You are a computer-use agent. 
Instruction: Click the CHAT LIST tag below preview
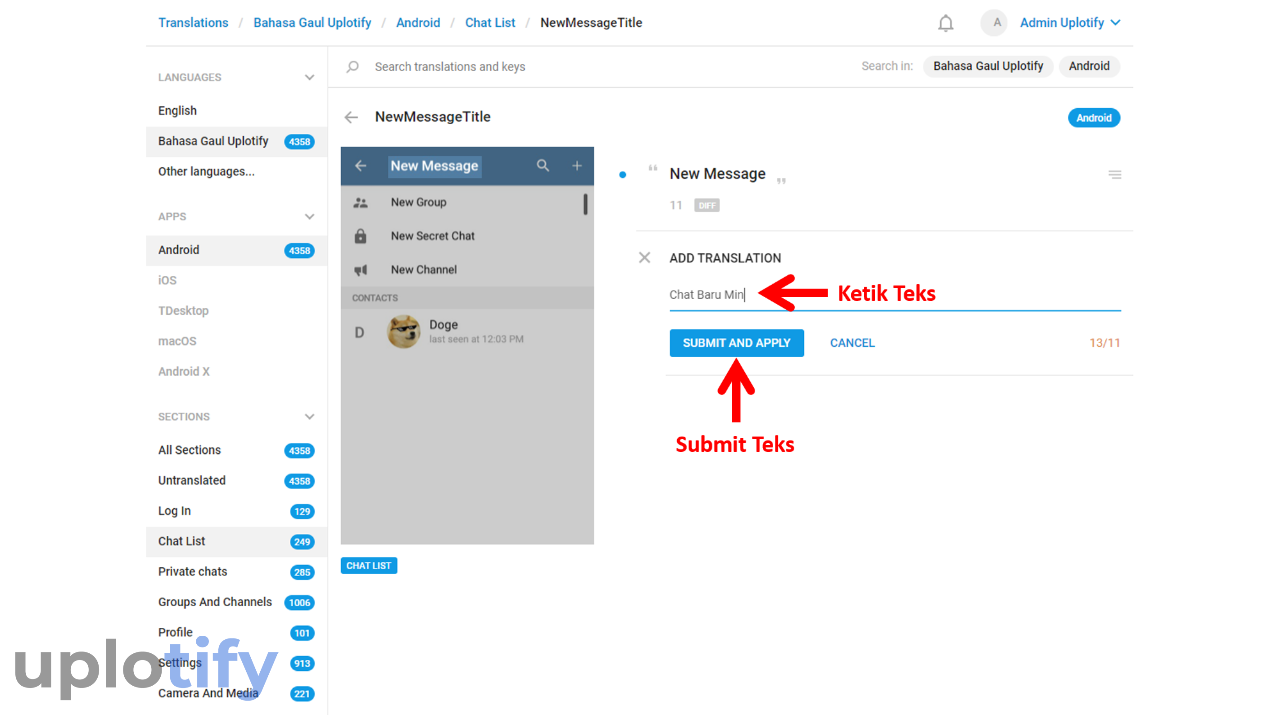coord(369,566)
